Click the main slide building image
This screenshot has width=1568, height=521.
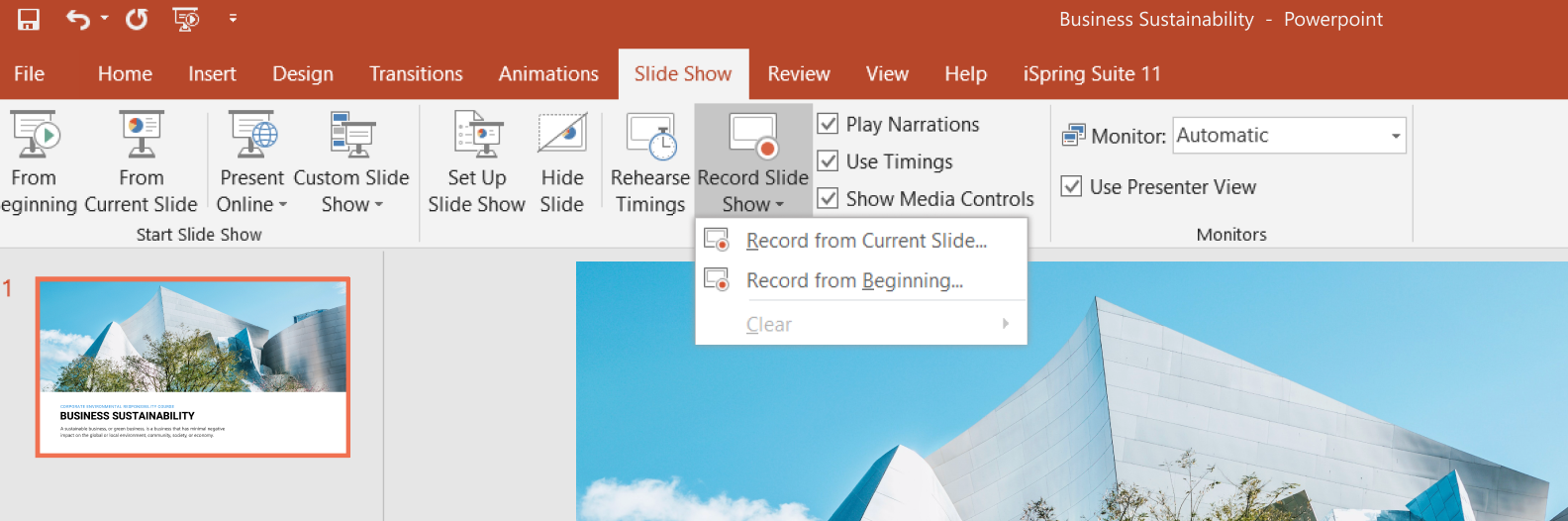coord(1072,391)
